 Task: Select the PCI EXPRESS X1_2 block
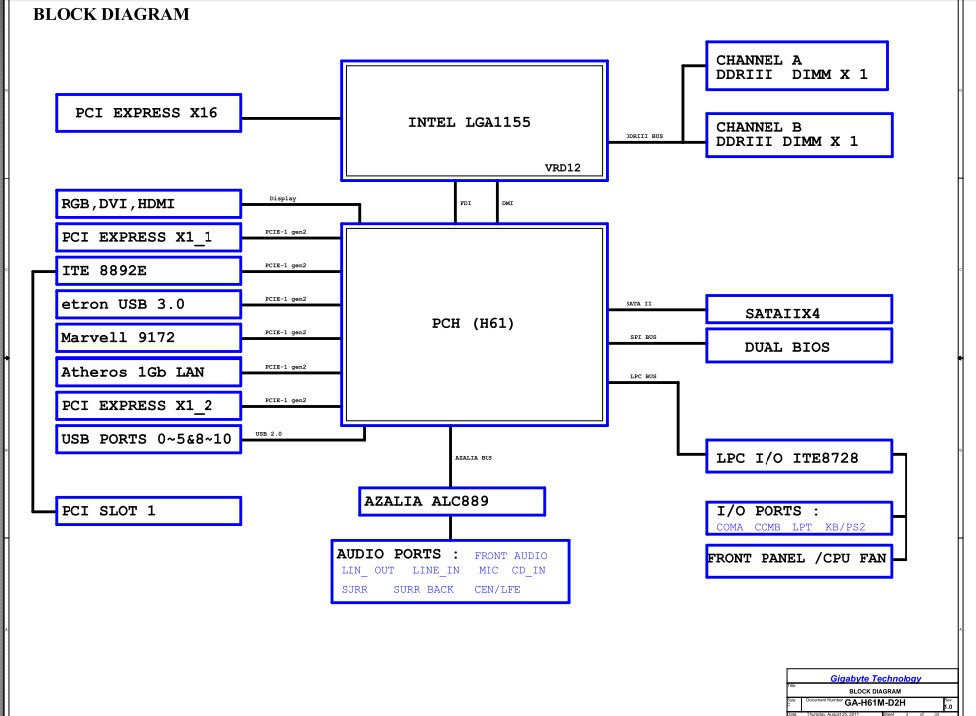click(148, 405)
